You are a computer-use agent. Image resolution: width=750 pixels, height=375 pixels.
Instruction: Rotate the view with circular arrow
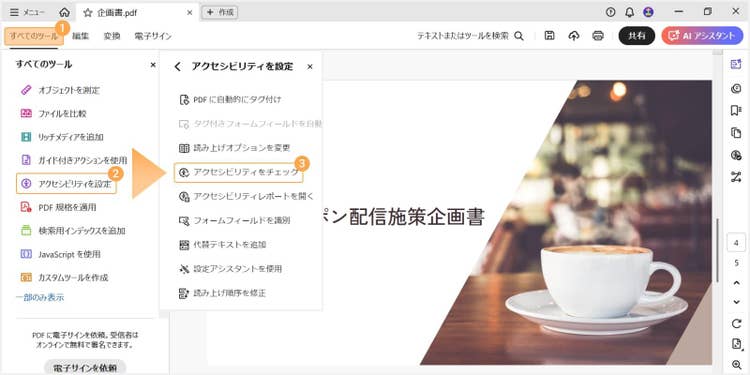[x=736, y=324]
